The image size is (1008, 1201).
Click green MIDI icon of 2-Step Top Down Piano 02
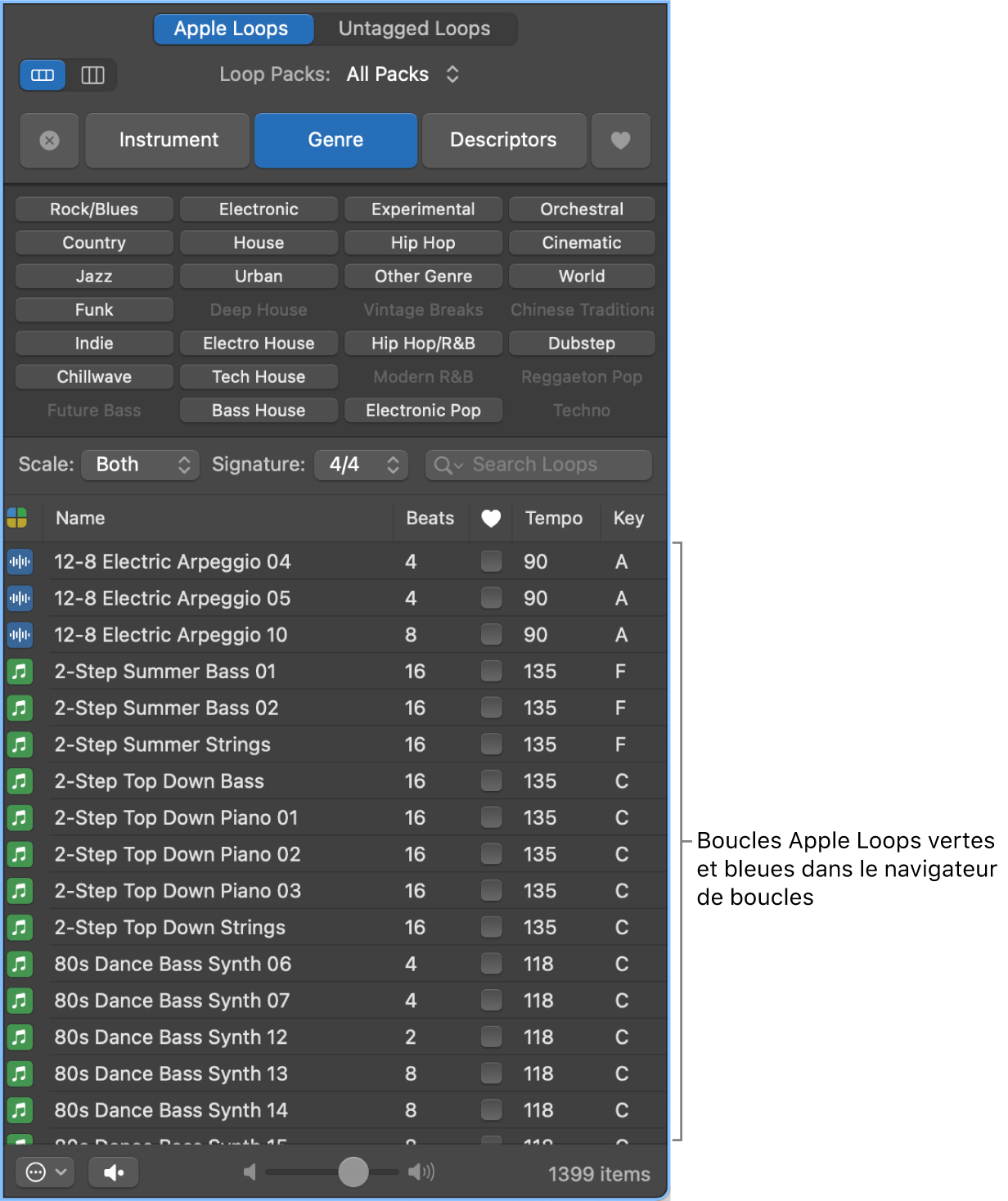(20, 854)
